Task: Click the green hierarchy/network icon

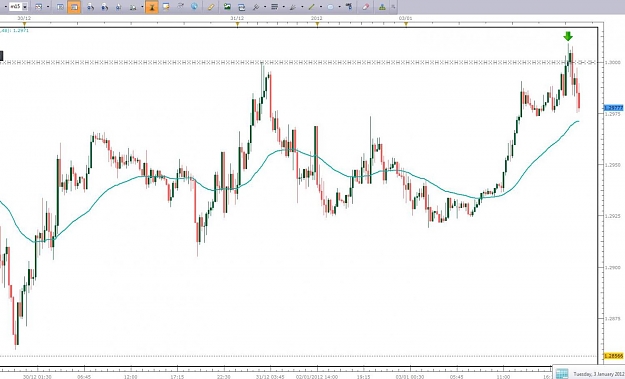Action: 382,7
